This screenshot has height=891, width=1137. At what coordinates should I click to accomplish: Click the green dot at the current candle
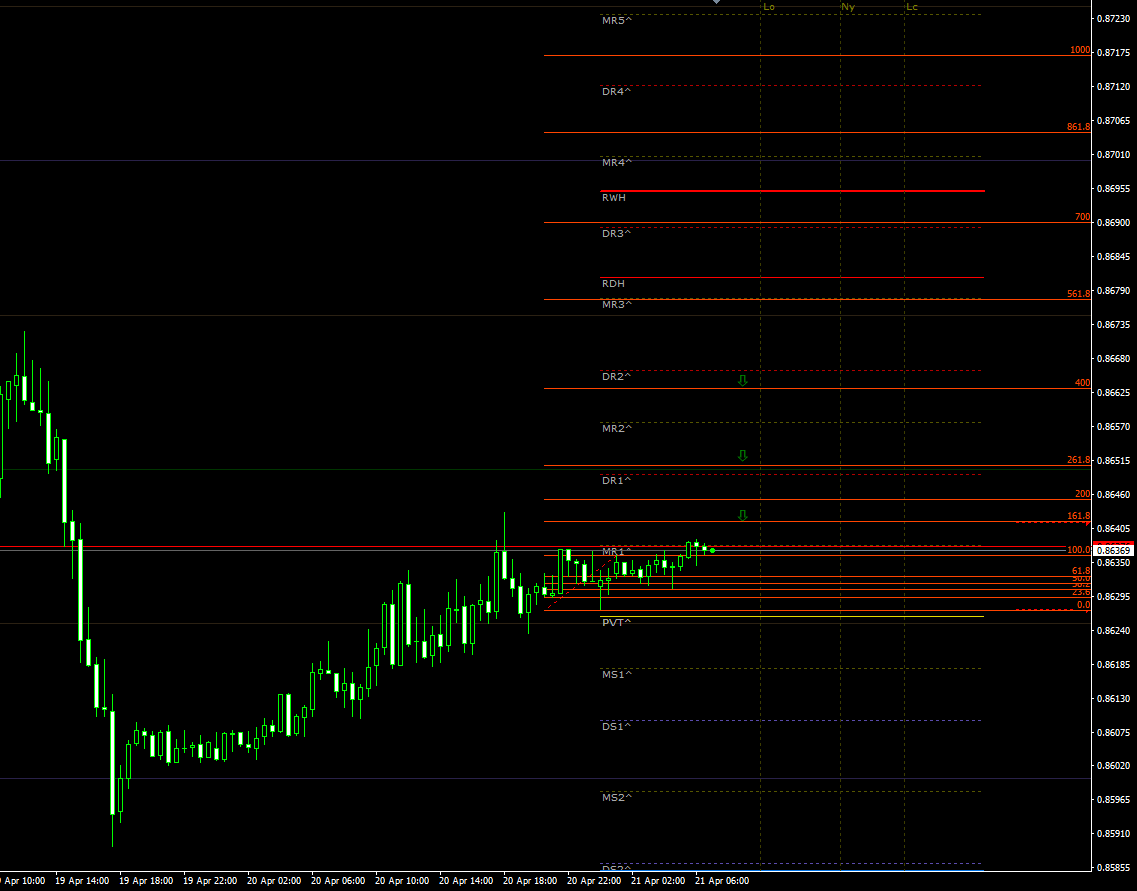coord(712,550)
